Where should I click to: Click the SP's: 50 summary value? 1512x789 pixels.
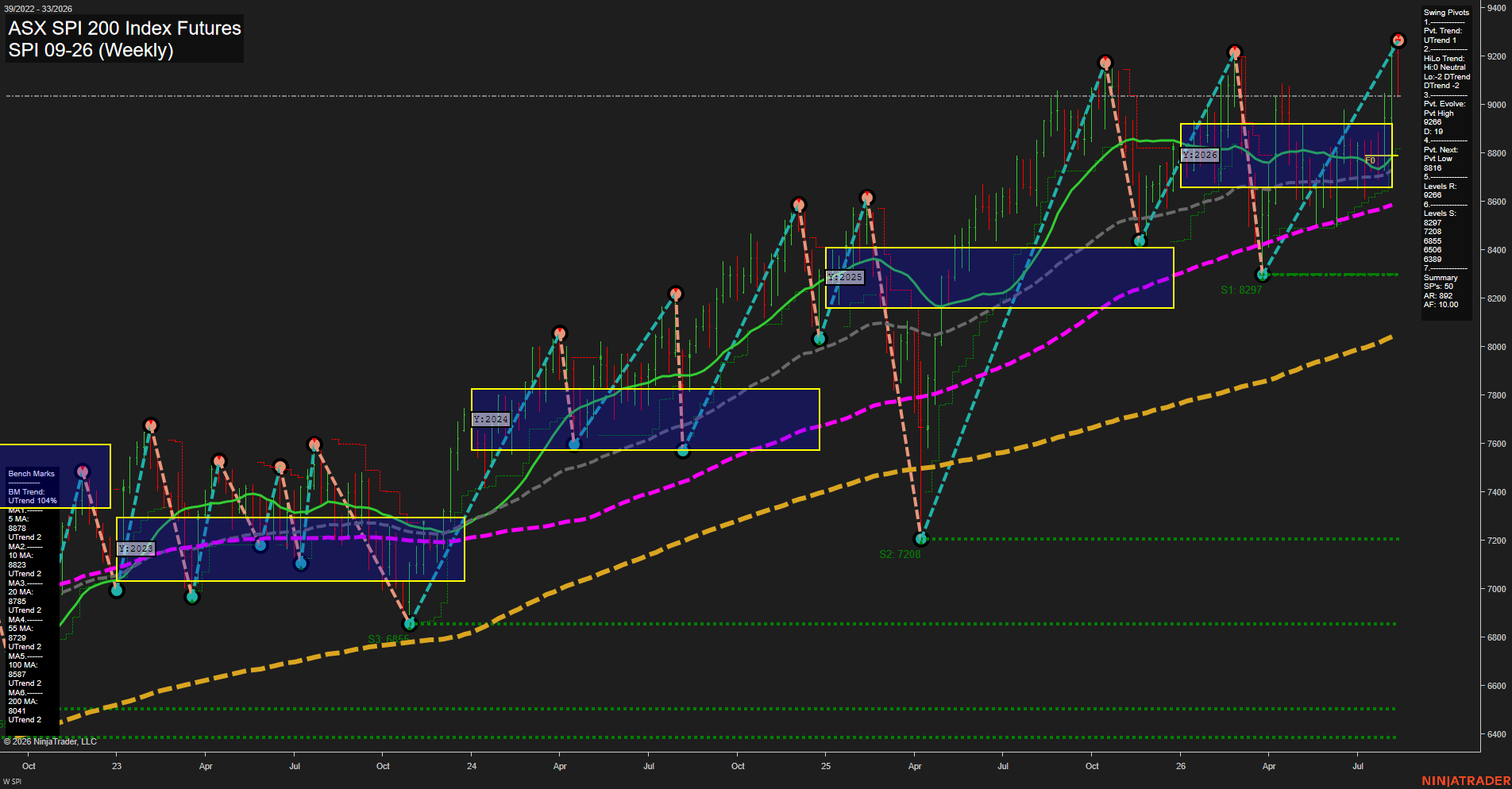[x=1438, y=287]
